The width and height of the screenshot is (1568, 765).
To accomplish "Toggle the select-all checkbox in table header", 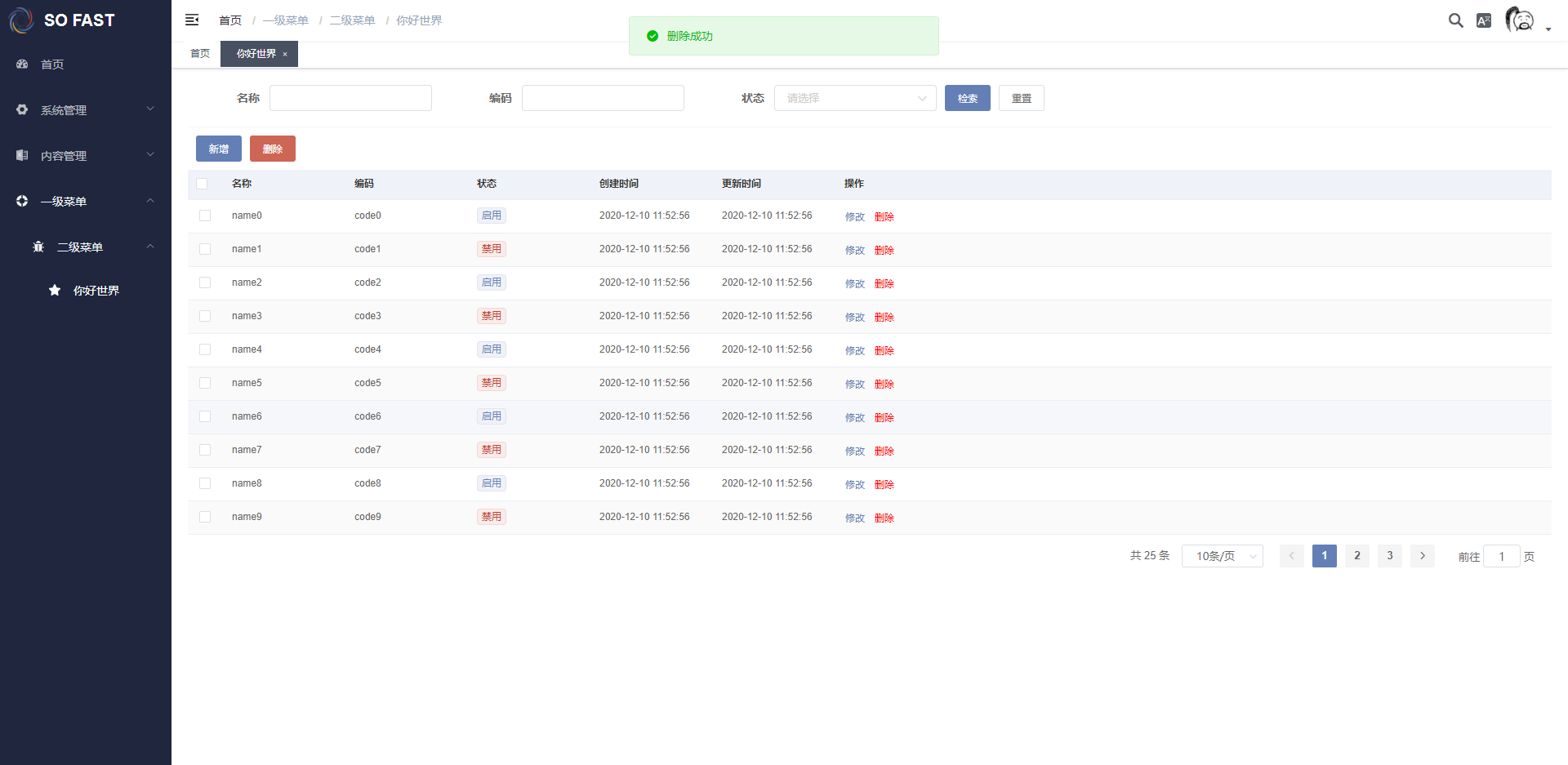I will point(202,184).
